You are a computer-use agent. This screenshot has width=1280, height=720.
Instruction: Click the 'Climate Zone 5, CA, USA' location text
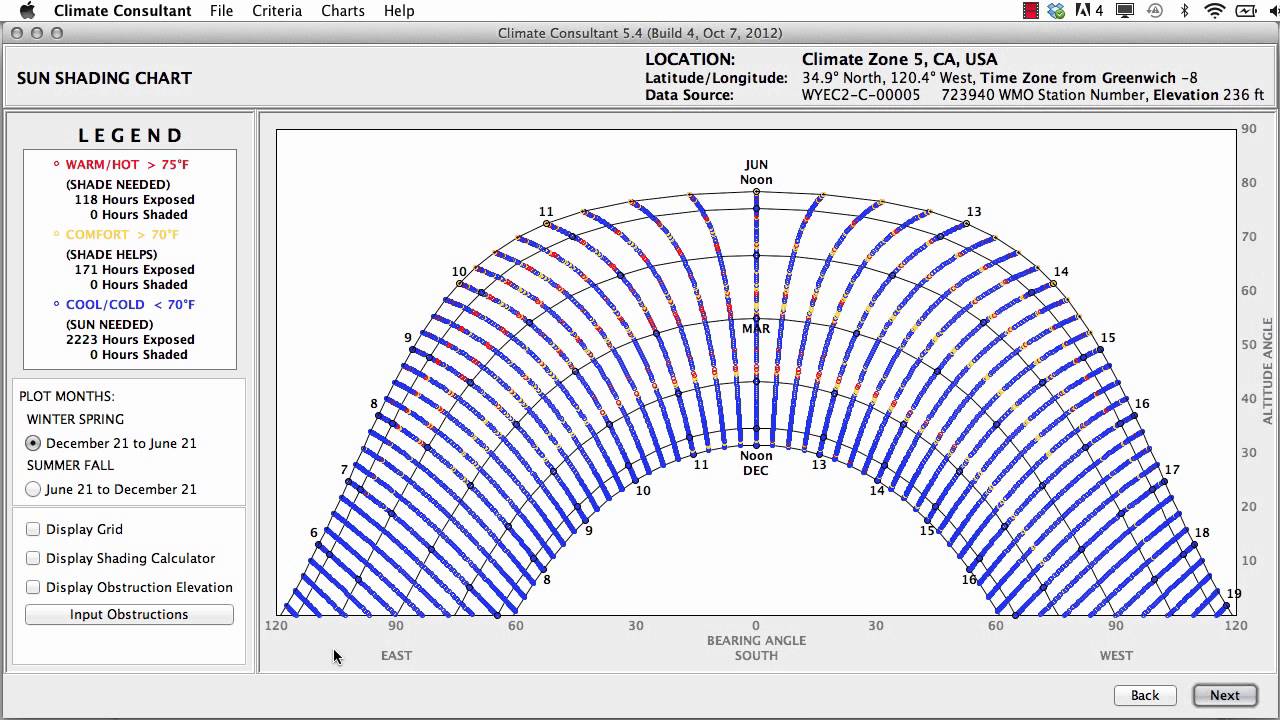(899, 59)
